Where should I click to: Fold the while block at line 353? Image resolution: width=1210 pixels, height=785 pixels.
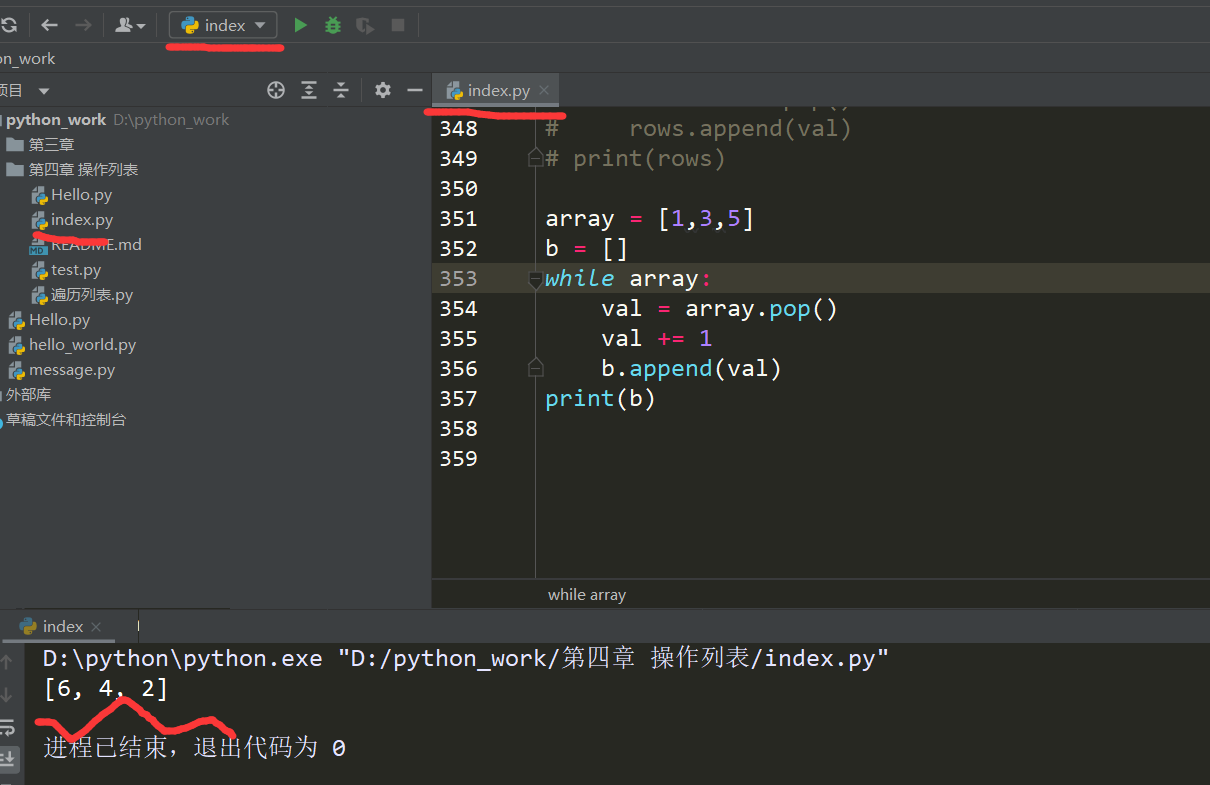[x=535, y=279]
